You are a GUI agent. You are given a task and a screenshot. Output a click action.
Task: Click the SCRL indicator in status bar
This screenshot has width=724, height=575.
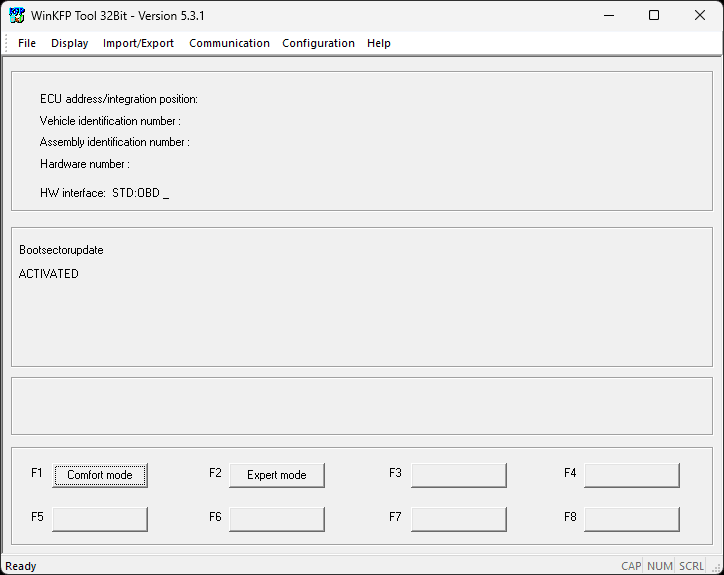coord(691,566)
